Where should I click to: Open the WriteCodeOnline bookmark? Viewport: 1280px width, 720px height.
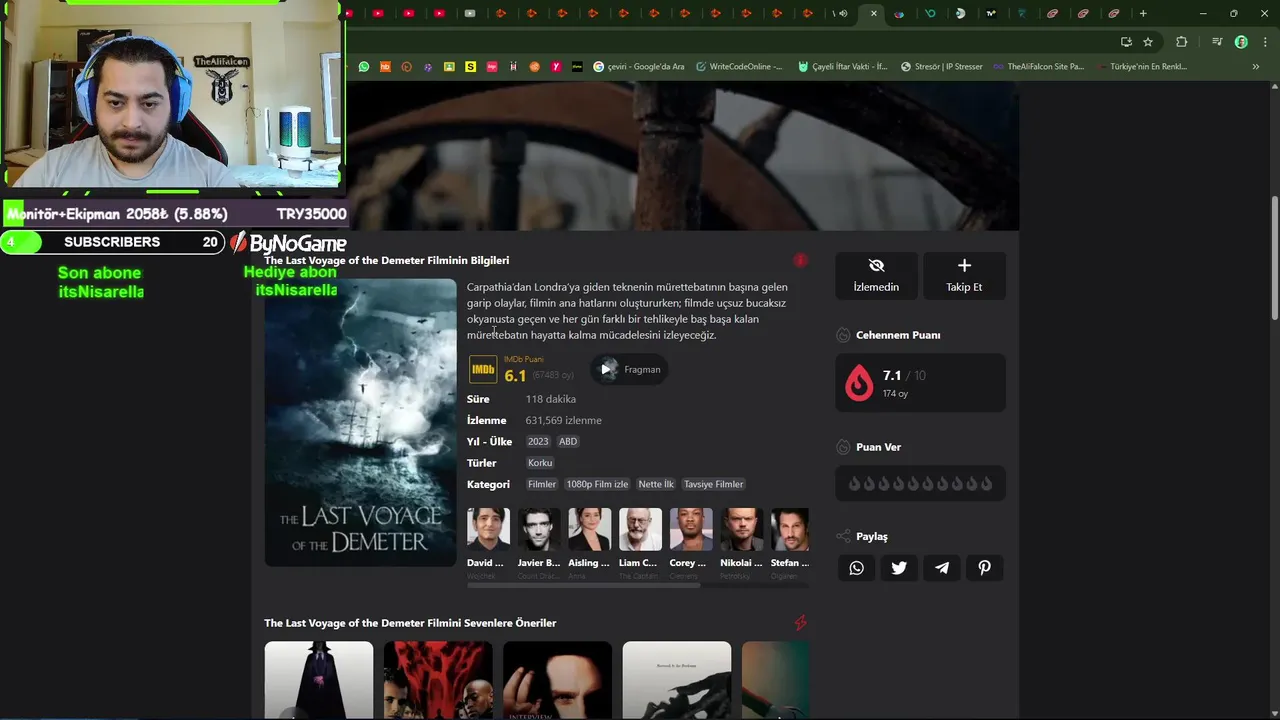point(739,67)
